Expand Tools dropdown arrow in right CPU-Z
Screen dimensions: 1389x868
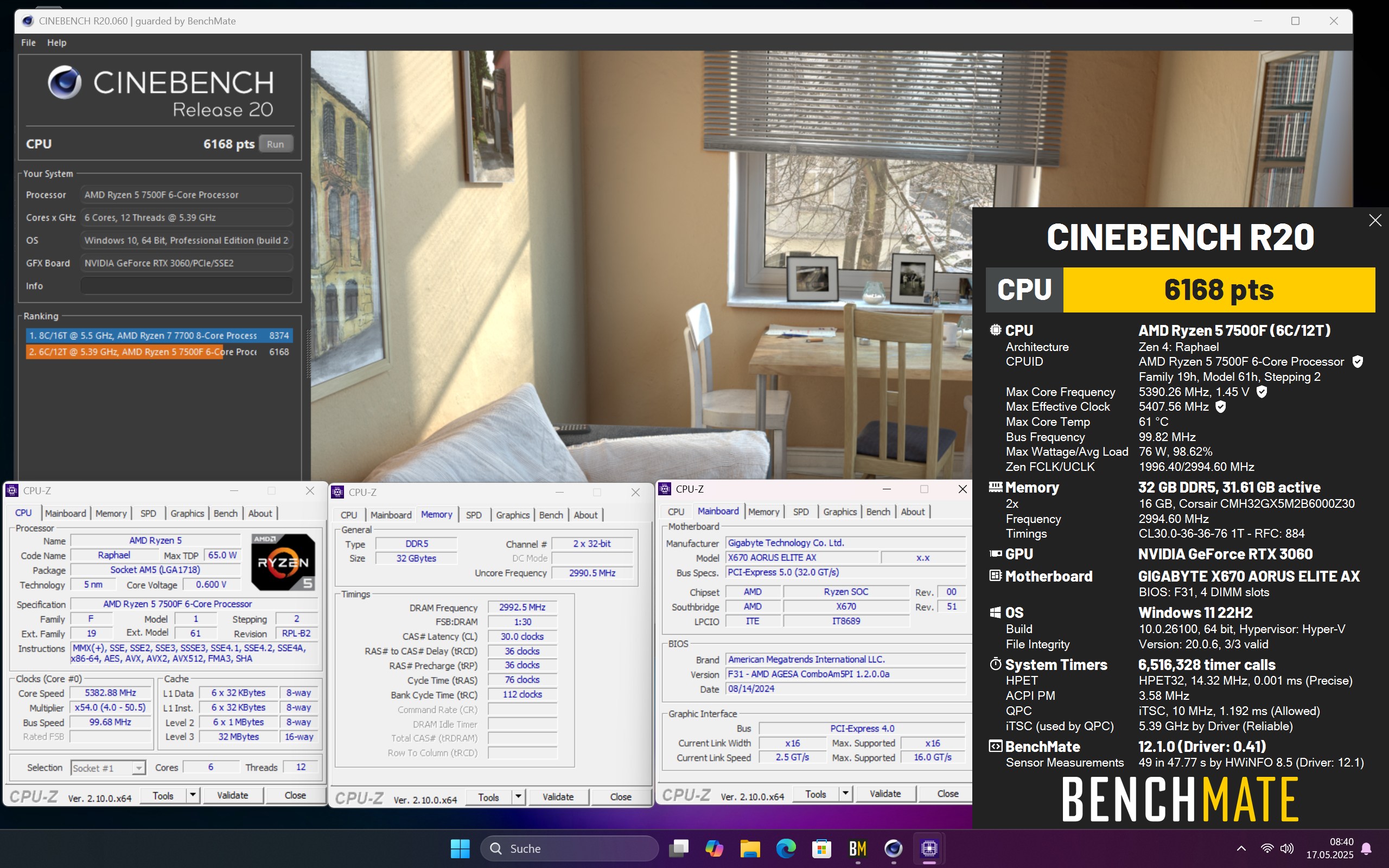tap(845, 793)
